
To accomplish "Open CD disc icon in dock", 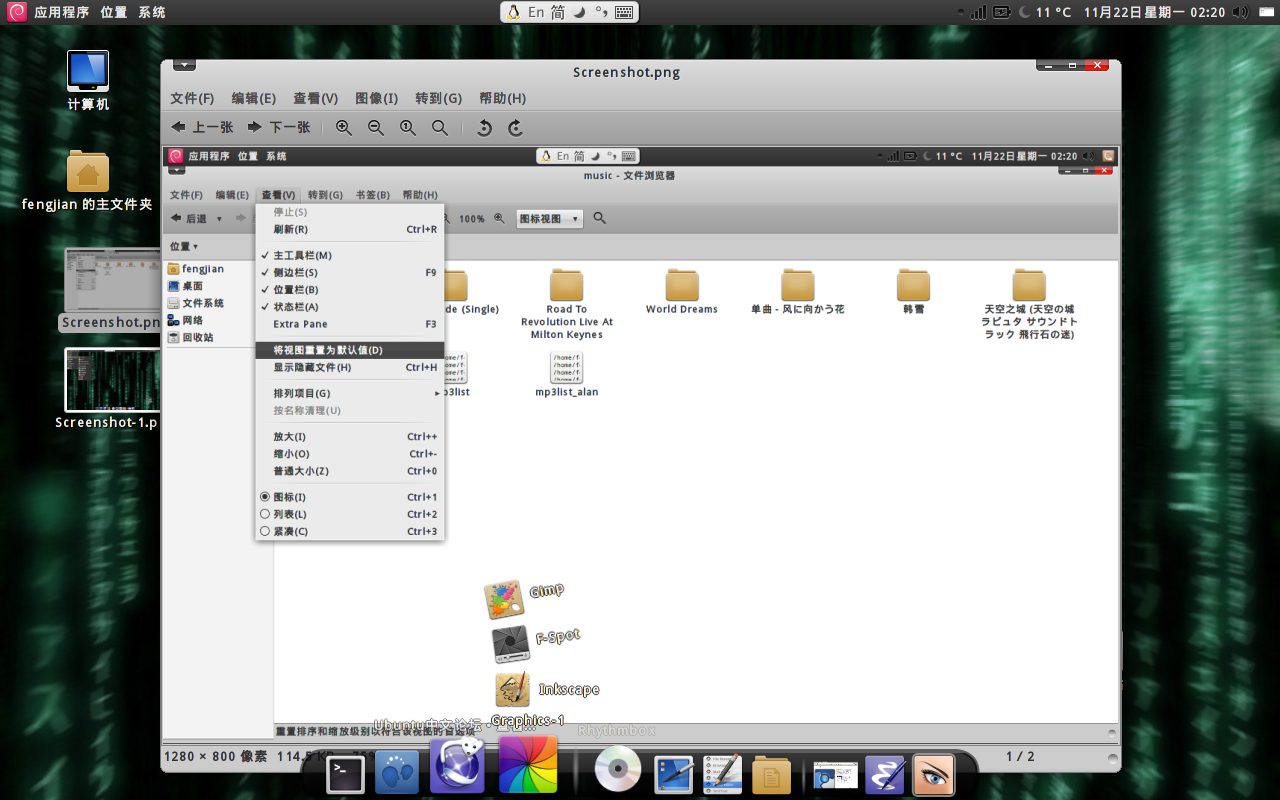I will coord(617,770).
